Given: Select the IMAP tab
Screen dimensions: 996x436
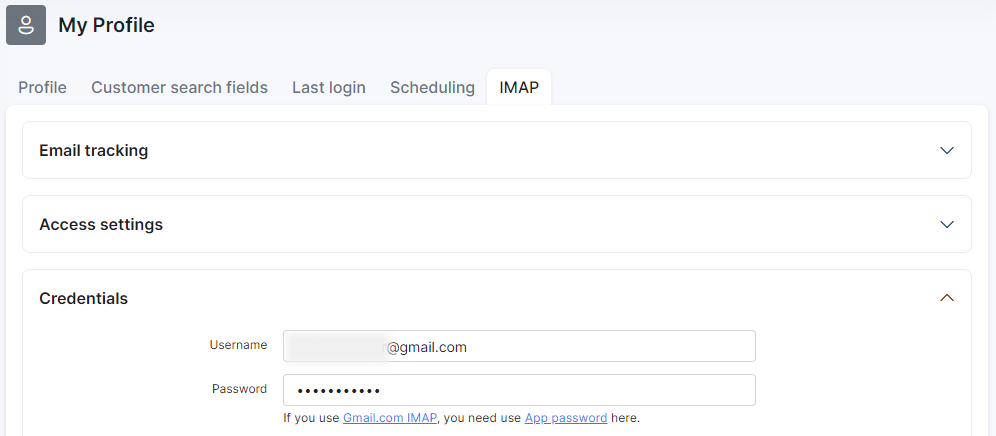Looking at the screenshot, I should point(519,88).
